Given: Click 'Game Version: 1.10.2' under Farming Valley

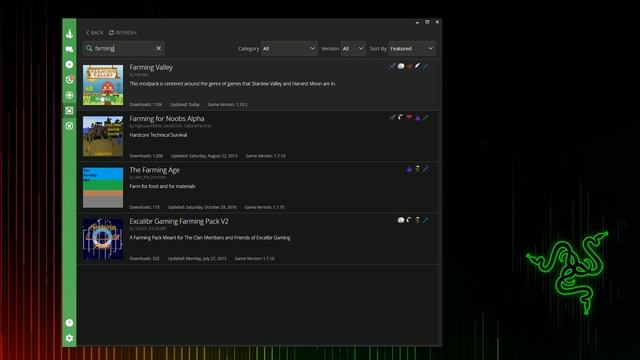Looking at the screenshot, I should point(228,104).
